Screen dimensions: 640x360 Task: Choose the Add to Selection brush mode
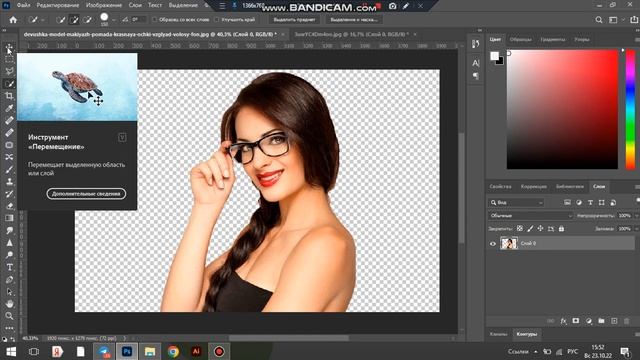tap(74, 20)
